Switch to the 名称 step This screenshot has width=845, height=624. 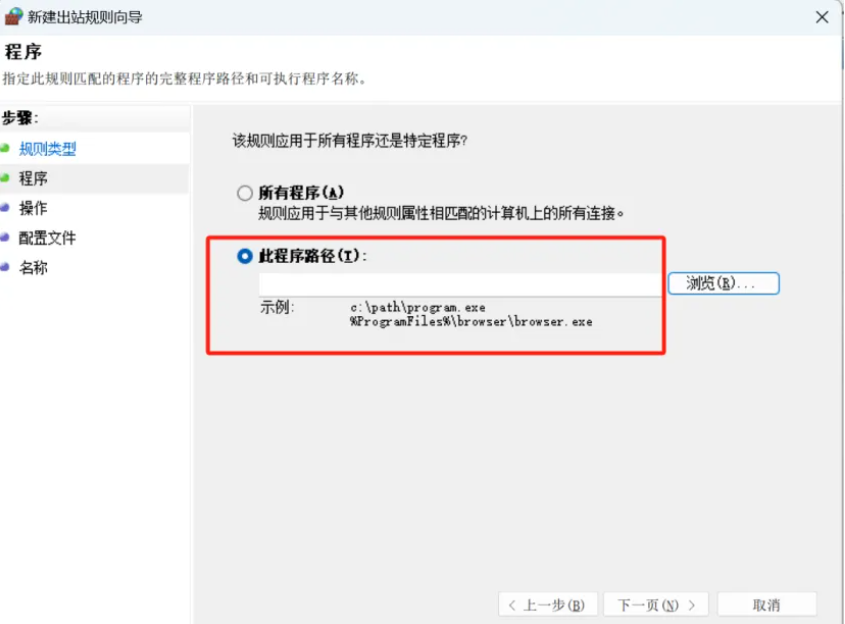tap(33, 268)
